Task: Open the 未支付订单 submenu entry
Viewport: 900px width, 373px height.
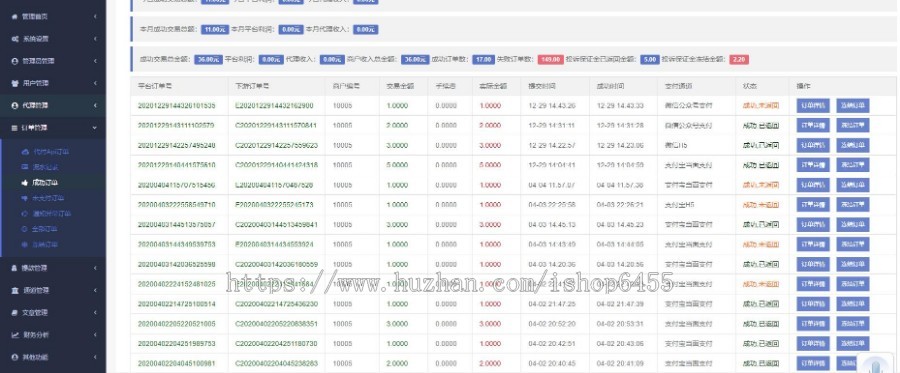Action: 48,198
